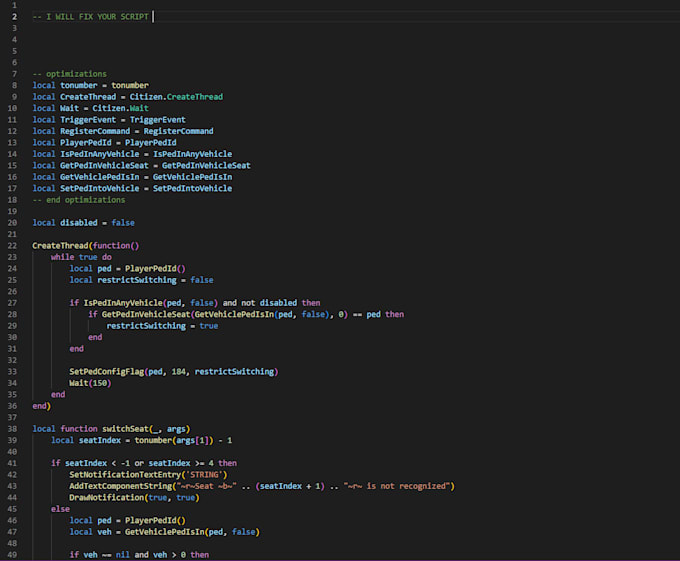
Task: Click the 'Wait(150)' call
Action: [91, 383]
